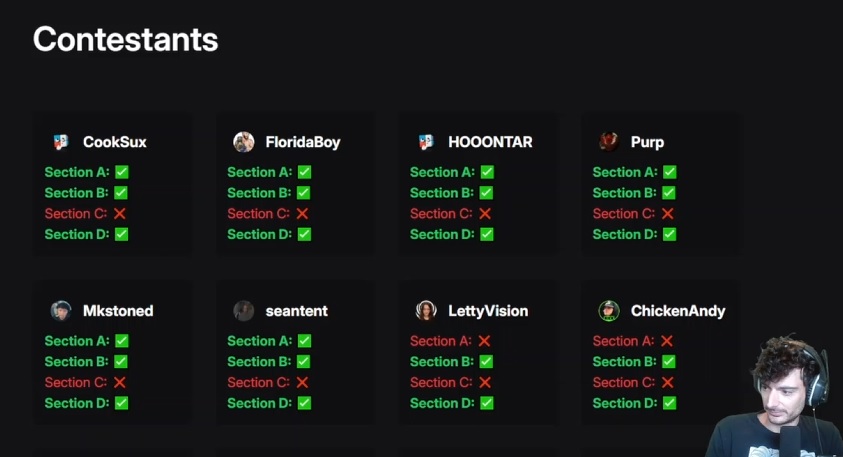Click CookSux's Section A green checkmark
843x457 pixels.
coord(122,172)
